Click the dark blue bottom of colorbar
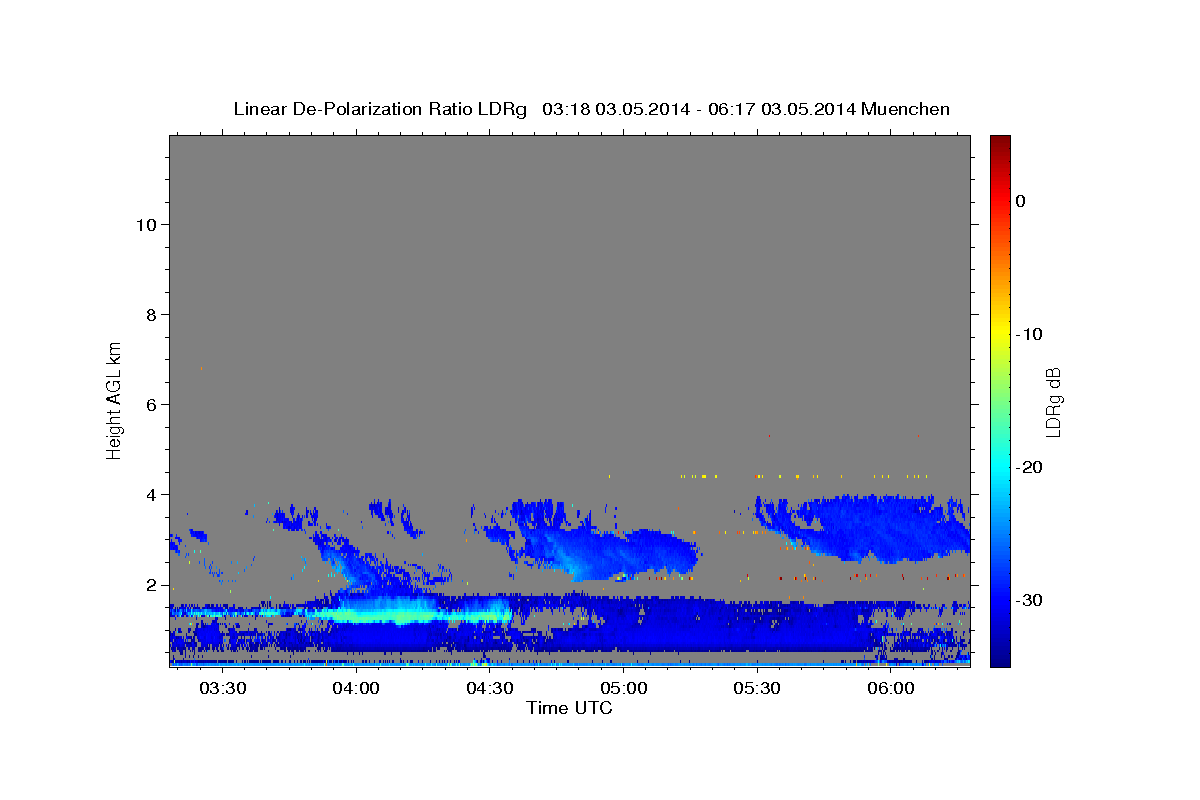Image resolution: width=1200 pixels, height=800 pixels. [x=1000, y=658]
